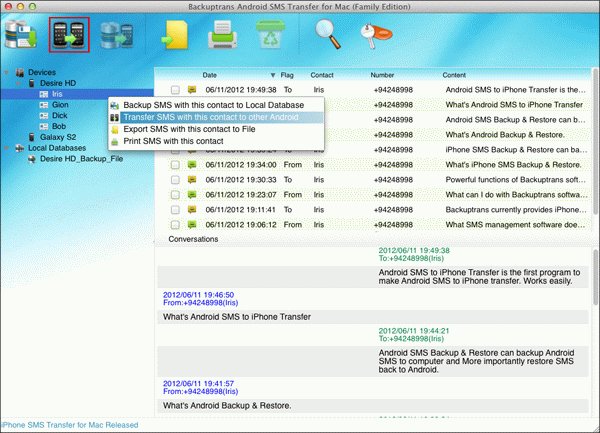
Task: Tick the checkbox for the 19:49:38 message
Action: click(x=175, y=90)
